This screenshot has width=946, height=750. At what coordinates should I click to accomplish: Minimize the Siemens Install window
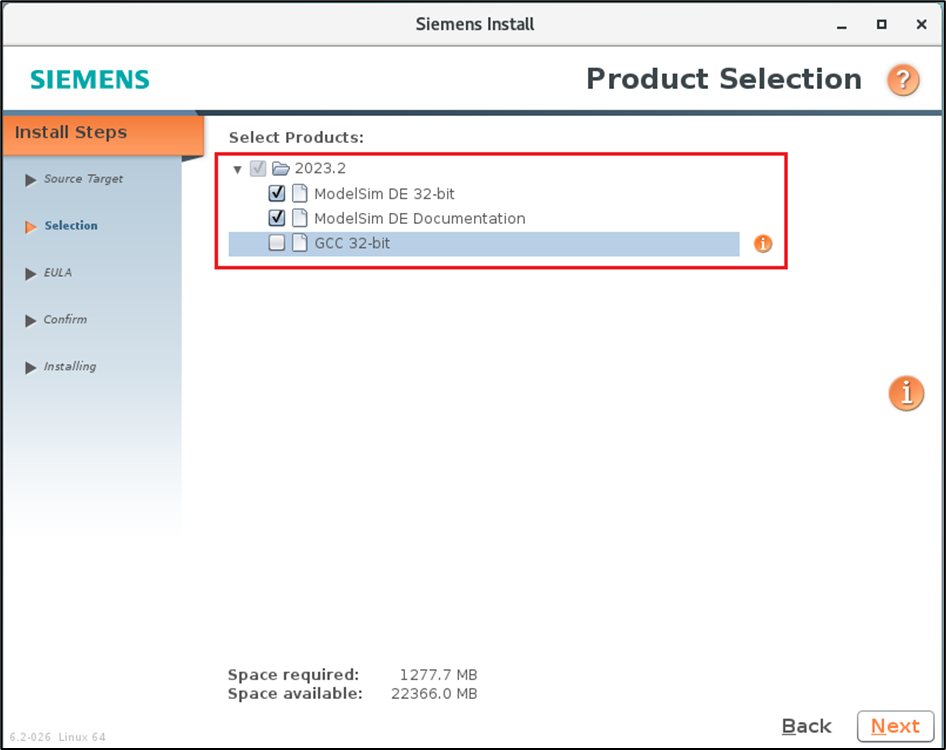(842, 25)
